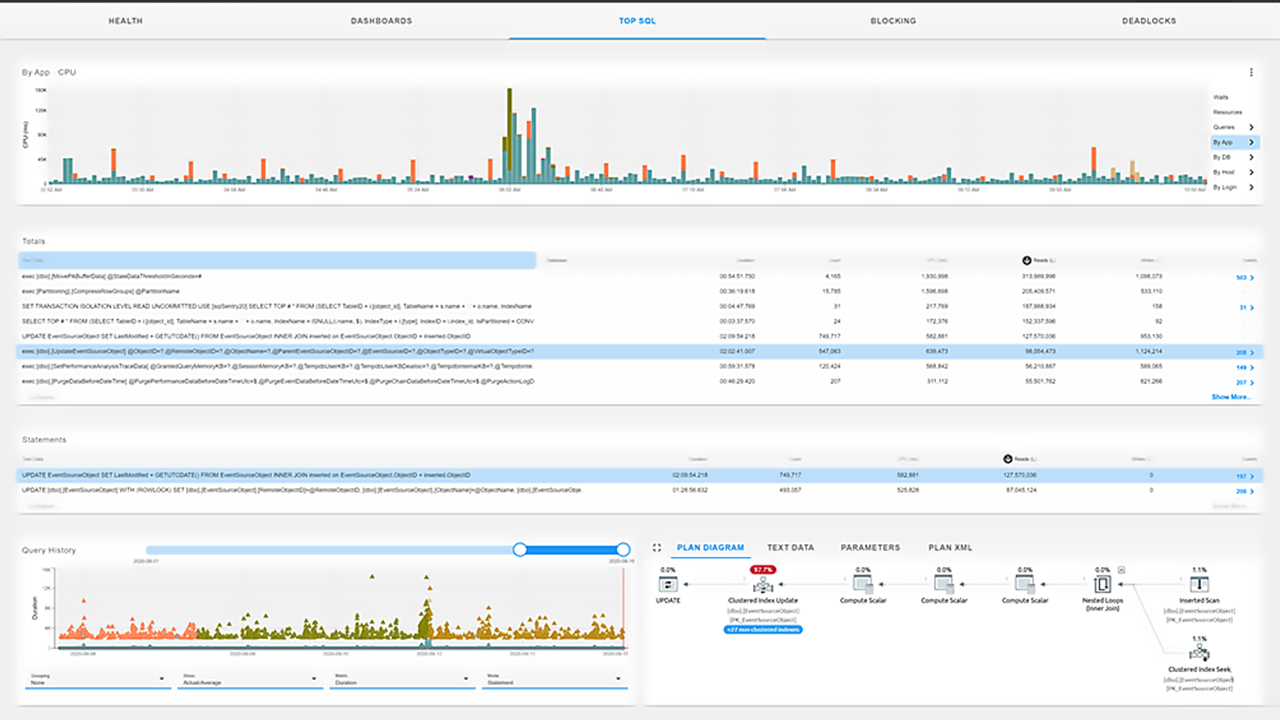Select the exec [dbo].[SetPerformanceAnalysisTraceData] row
This screenshot has height=720, width=1280.
tap(640, 367)
